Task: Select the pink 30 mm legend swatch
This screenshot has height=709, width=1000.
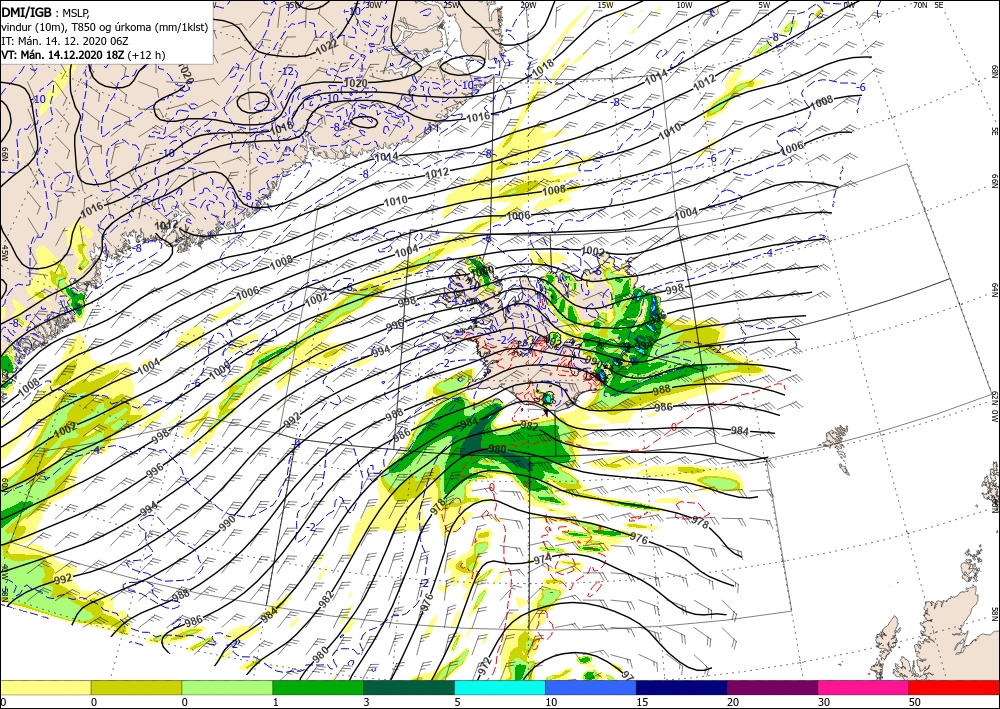Action: (864, 687)
